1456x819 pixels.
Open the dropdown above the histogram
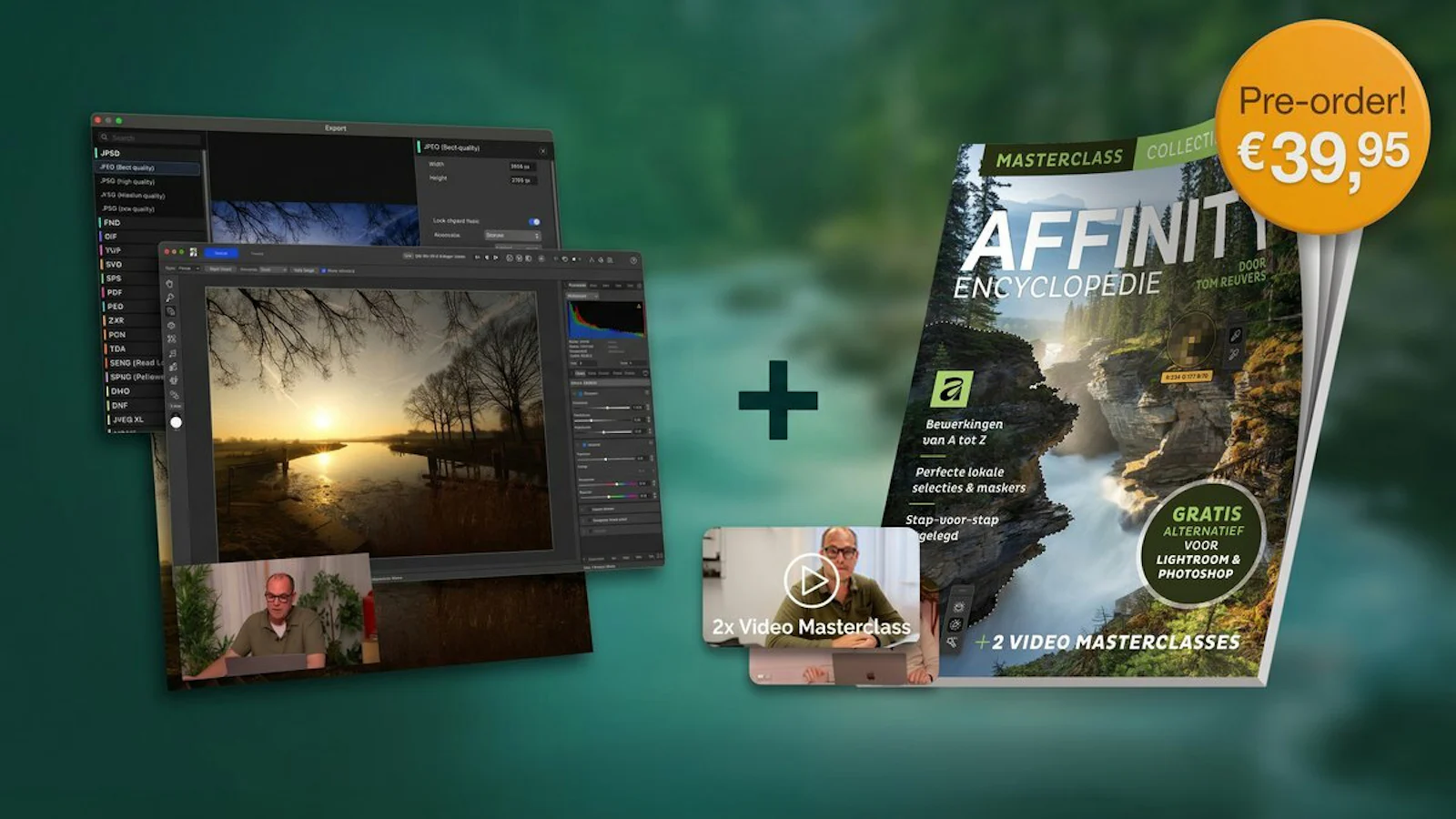click(582, 296)
